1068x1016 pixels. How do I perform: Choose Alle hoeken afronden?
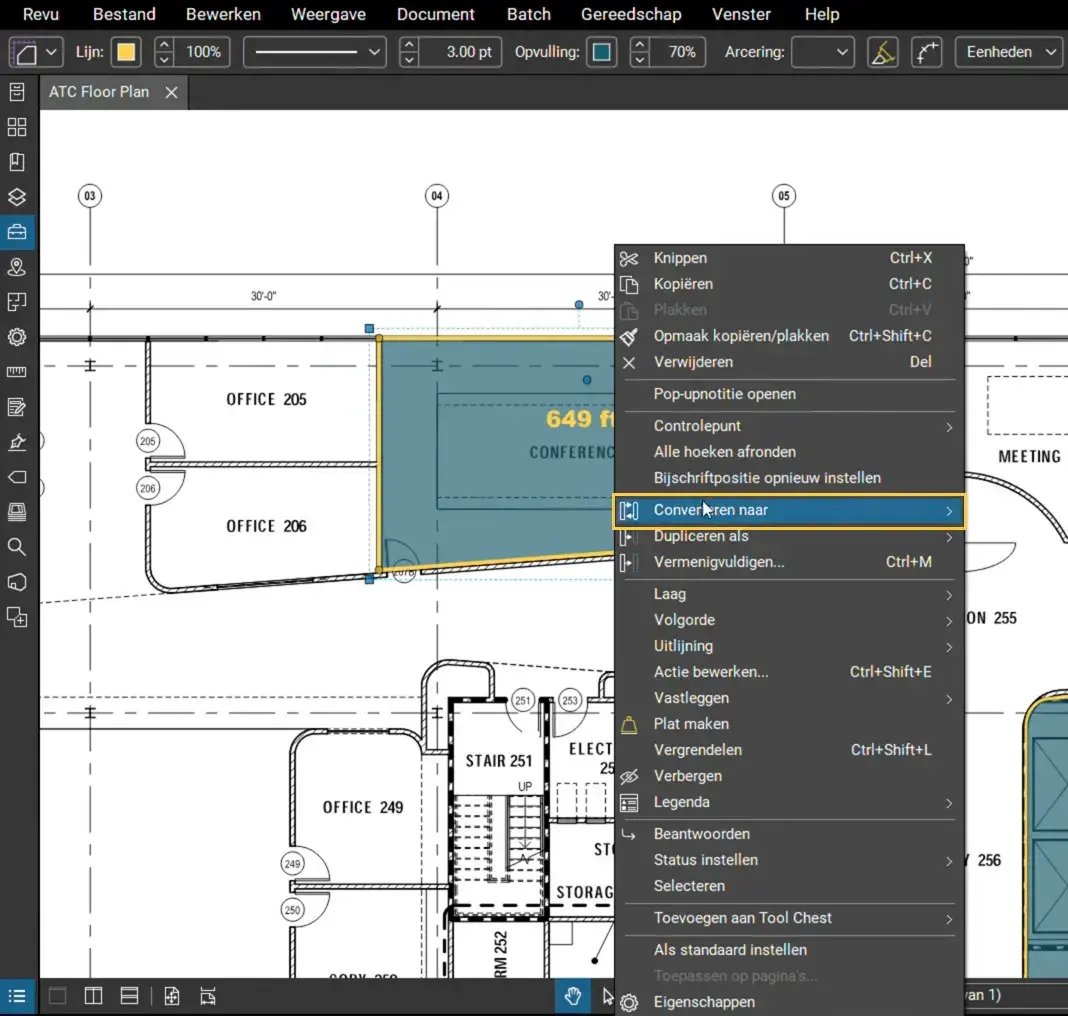[x=789, y=452]
